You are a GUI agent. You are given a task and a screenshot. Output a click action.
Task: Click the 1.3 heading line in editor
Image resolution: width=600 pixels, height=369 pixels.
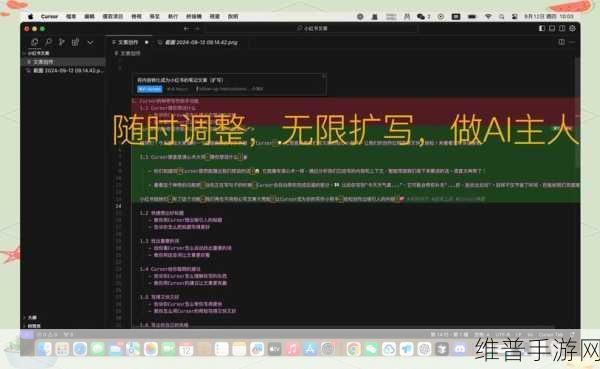[160, 241]
